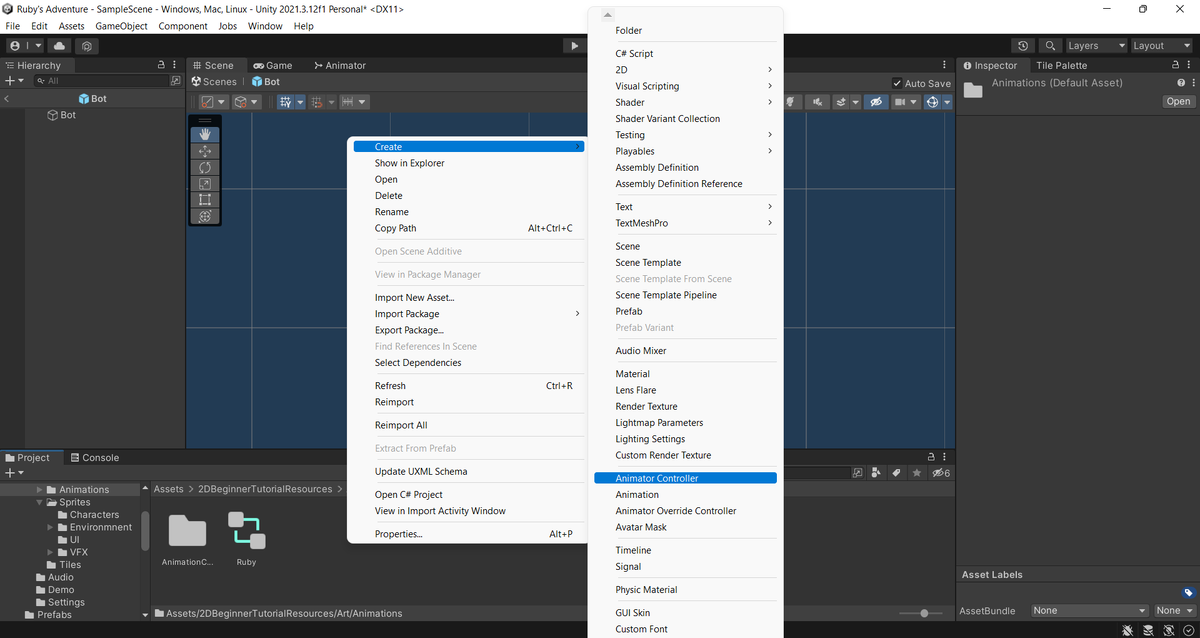Switch to the Tile Palette tab
1200x638 pixels.
pos(1061,65)
